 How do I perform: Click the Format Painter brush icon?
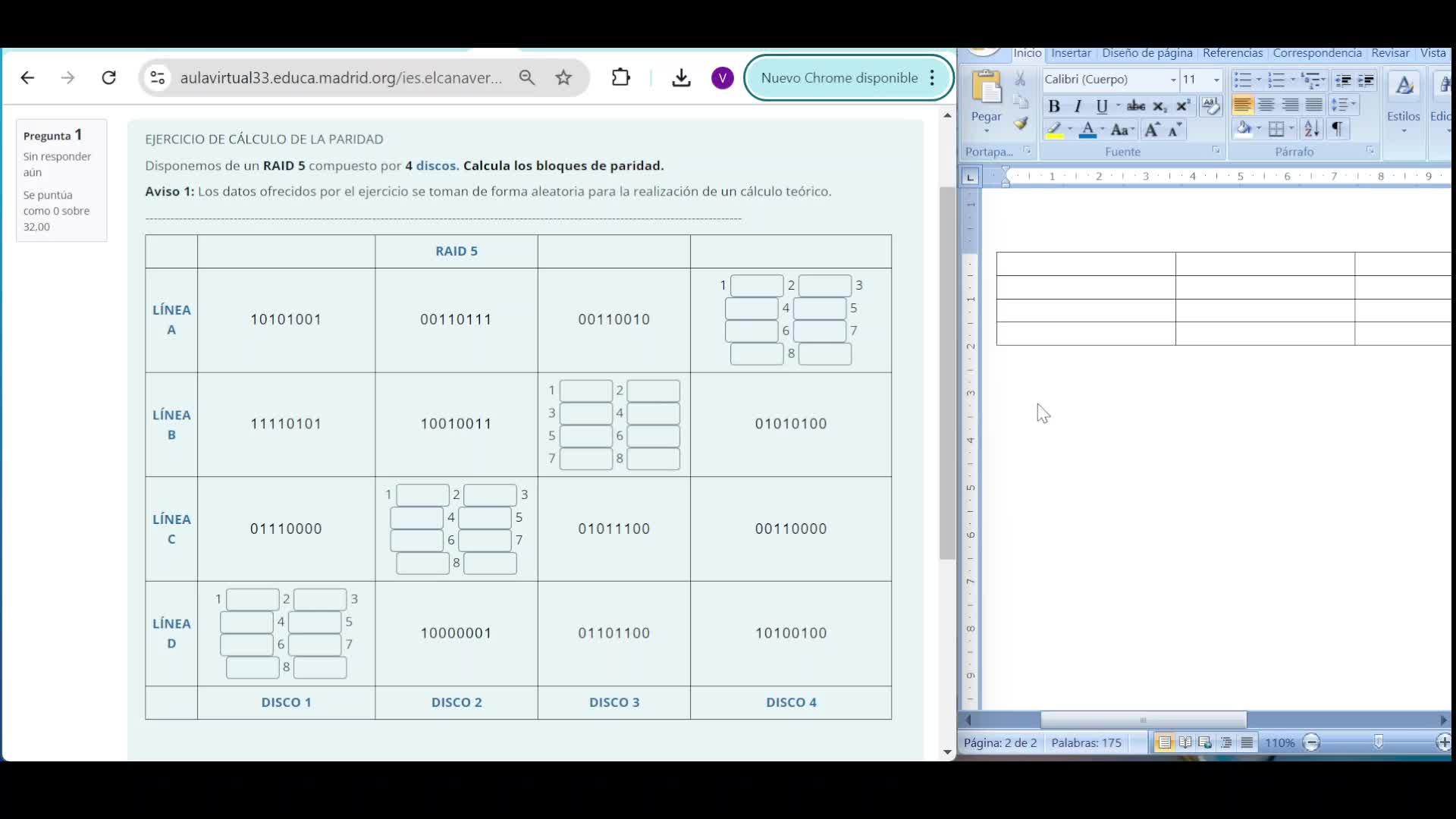(1021, 124)
